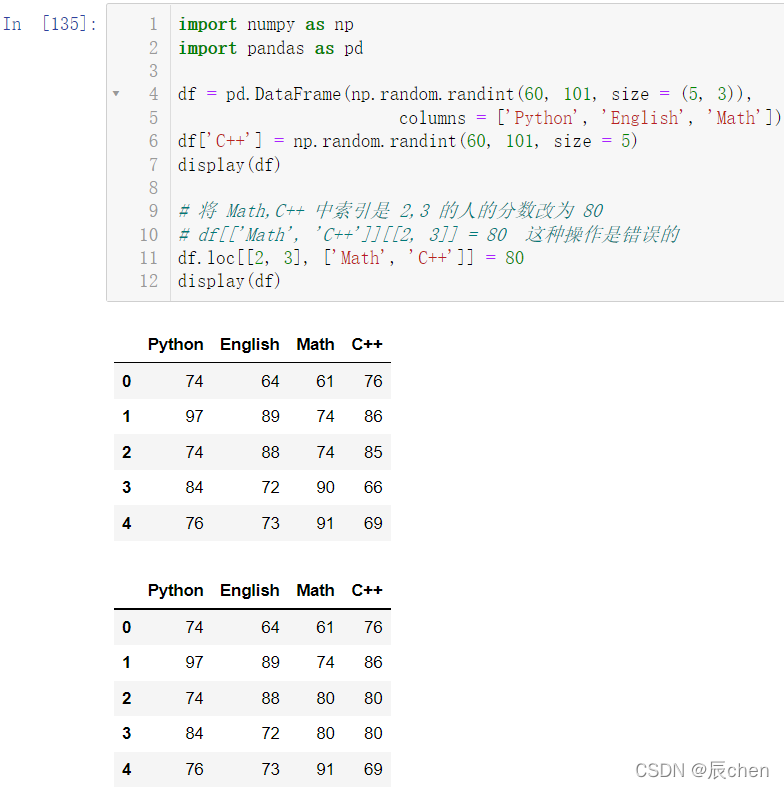Image resolution: width=784 pixels, height=789 pixels.
Task: Click line number 1 in the gutter
Action: [x=153, y=24]
